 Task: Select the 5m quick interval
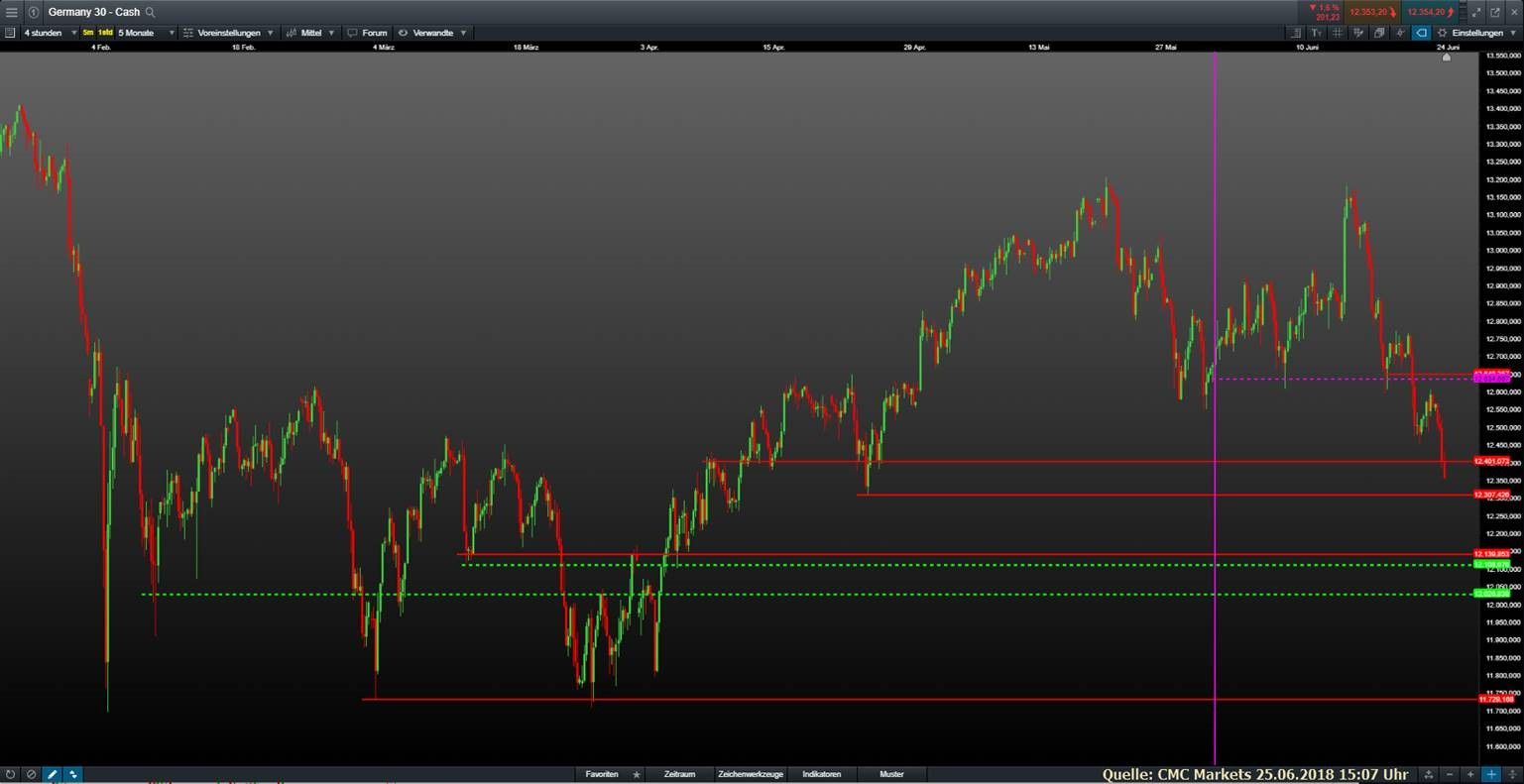88,33
